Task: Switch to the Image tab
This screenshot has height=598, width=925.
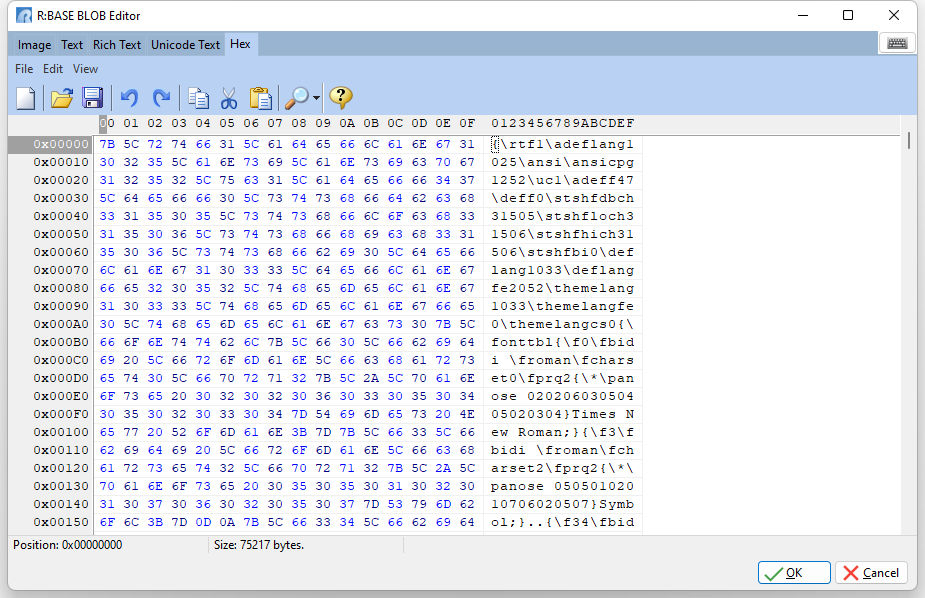Action: coord(34,45)
